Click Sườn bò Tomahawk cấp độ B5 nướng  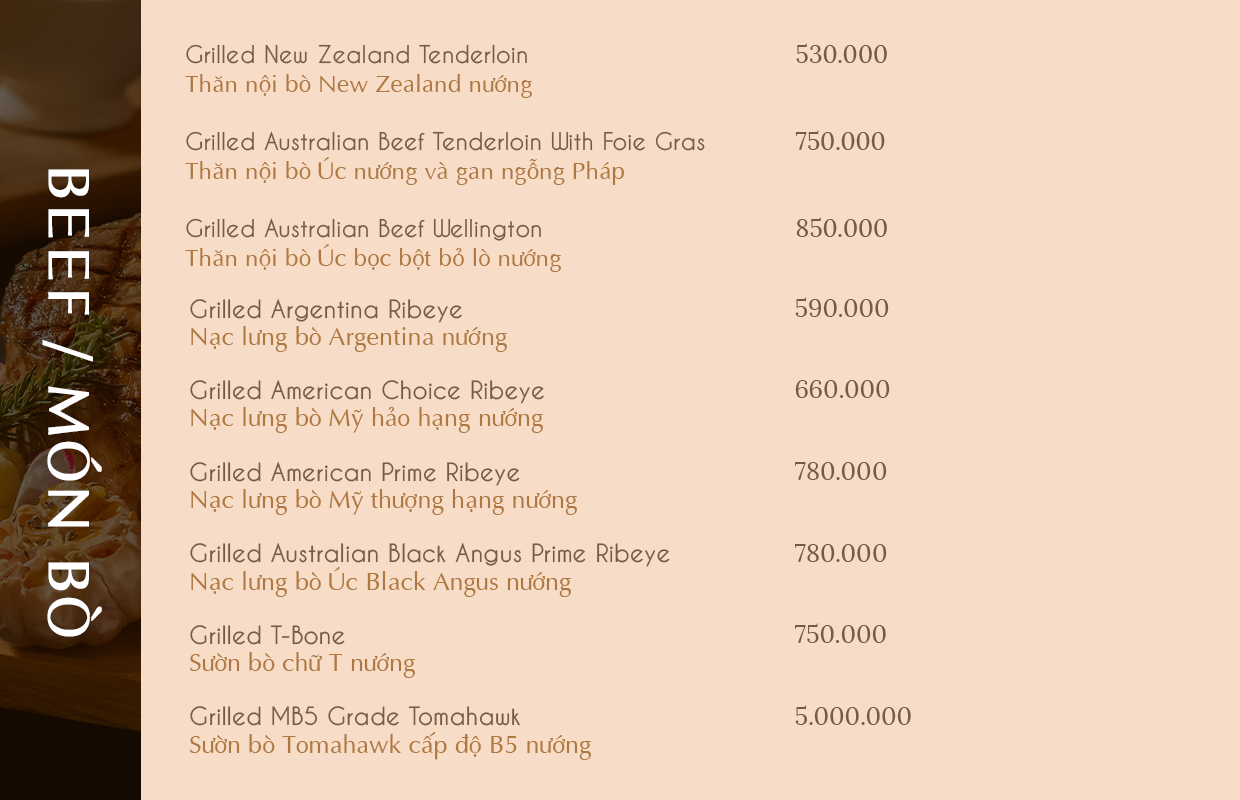coord(390,745)
